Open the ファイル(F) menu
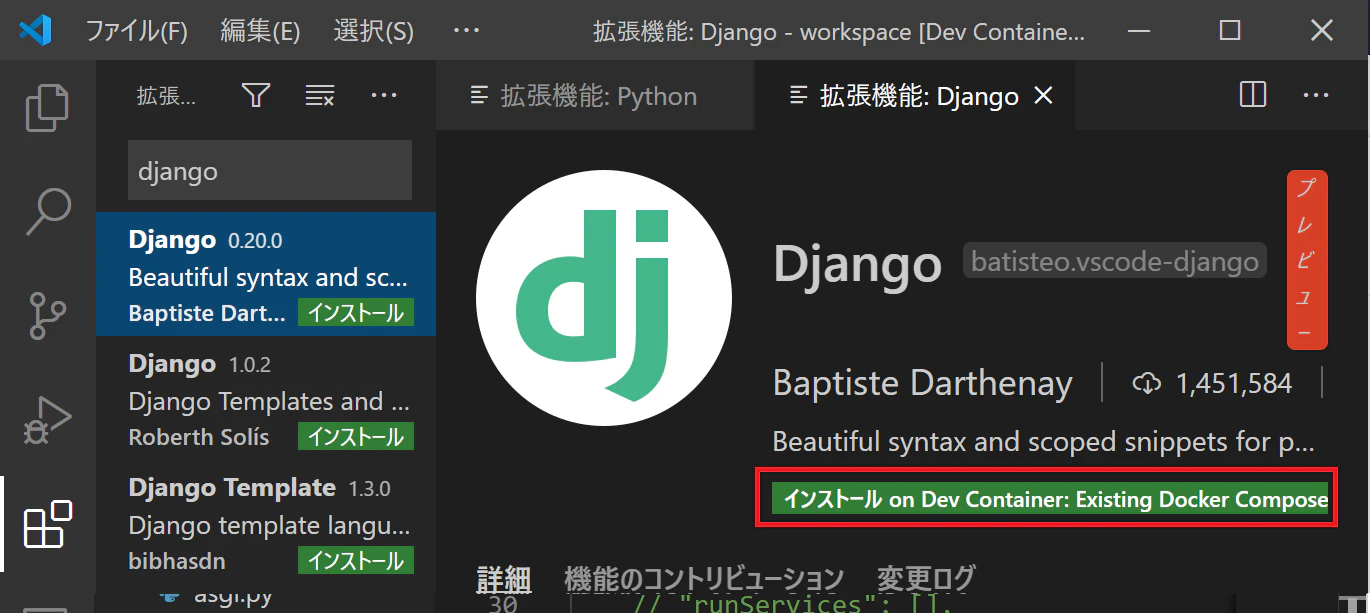The height and width of the screenshot is (613, 1370). click(x=136, y=31)
